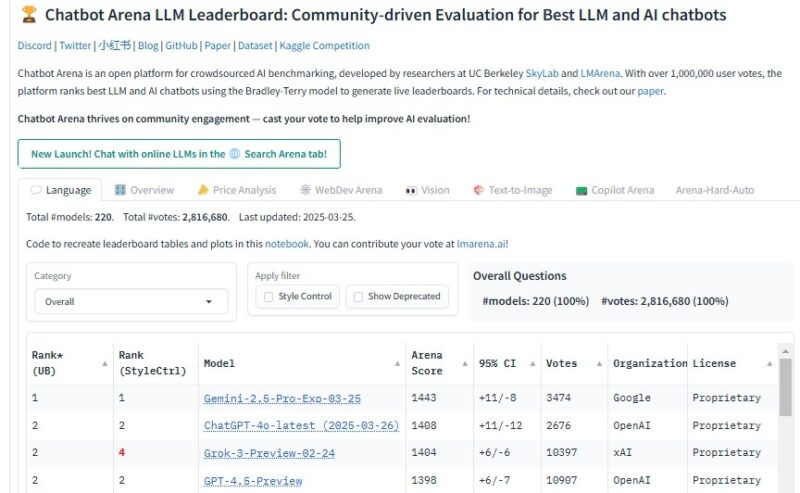Switch to the Price Analysis tab
800x493 pixels.
(x=236, y=190)
